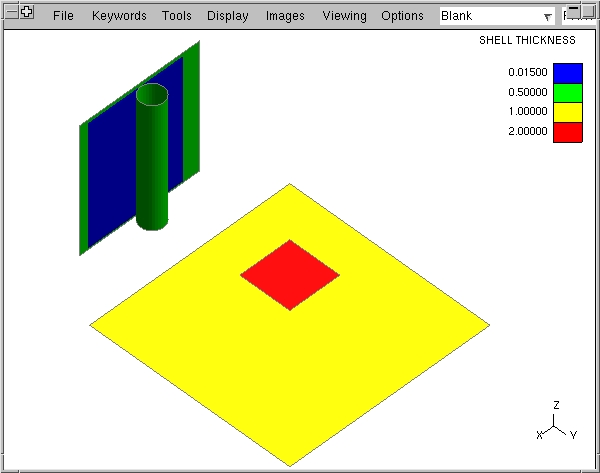Open the Images menu
The width and height of the screenshot is (600, 473).
285,16
